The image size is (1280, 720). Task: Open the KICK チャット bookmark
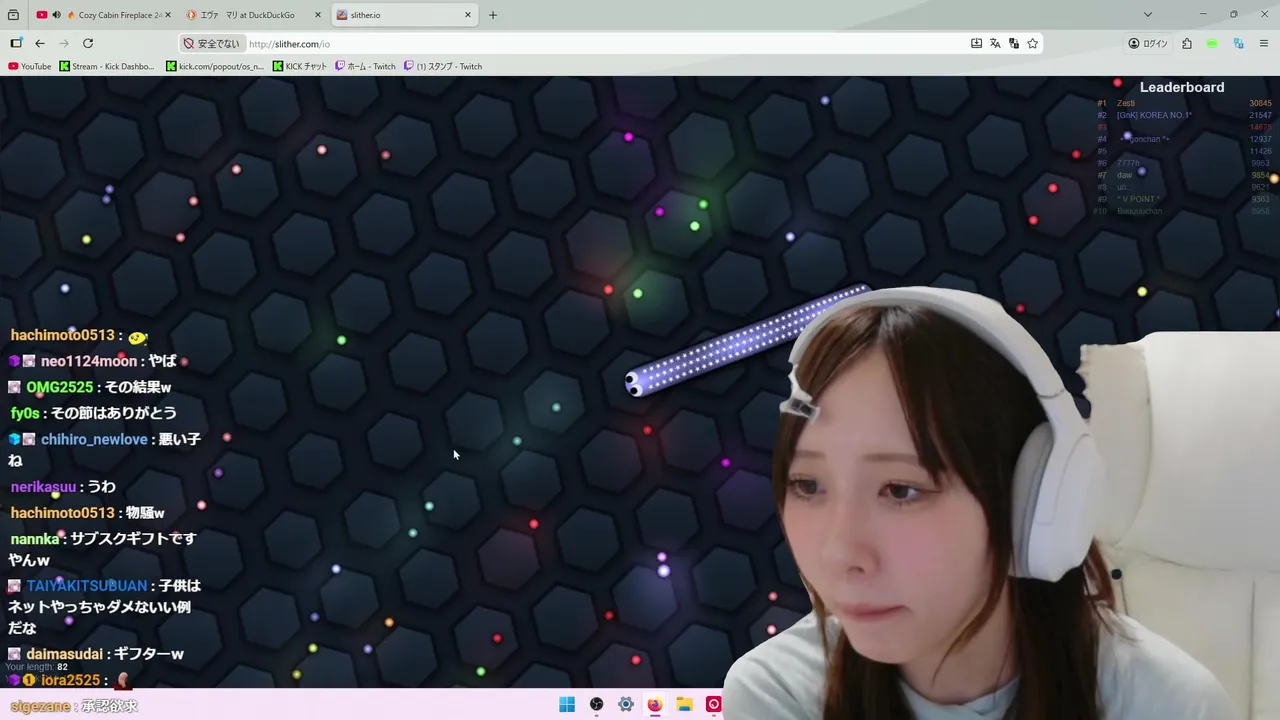299,66
